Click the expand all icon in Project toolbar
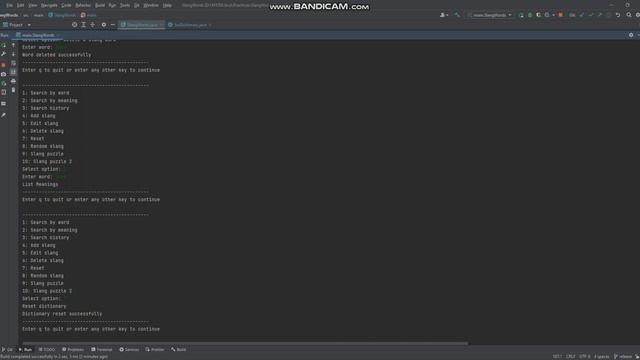This screenshot has width=640, height=360. pyautogui.click(x=84, y=25)
